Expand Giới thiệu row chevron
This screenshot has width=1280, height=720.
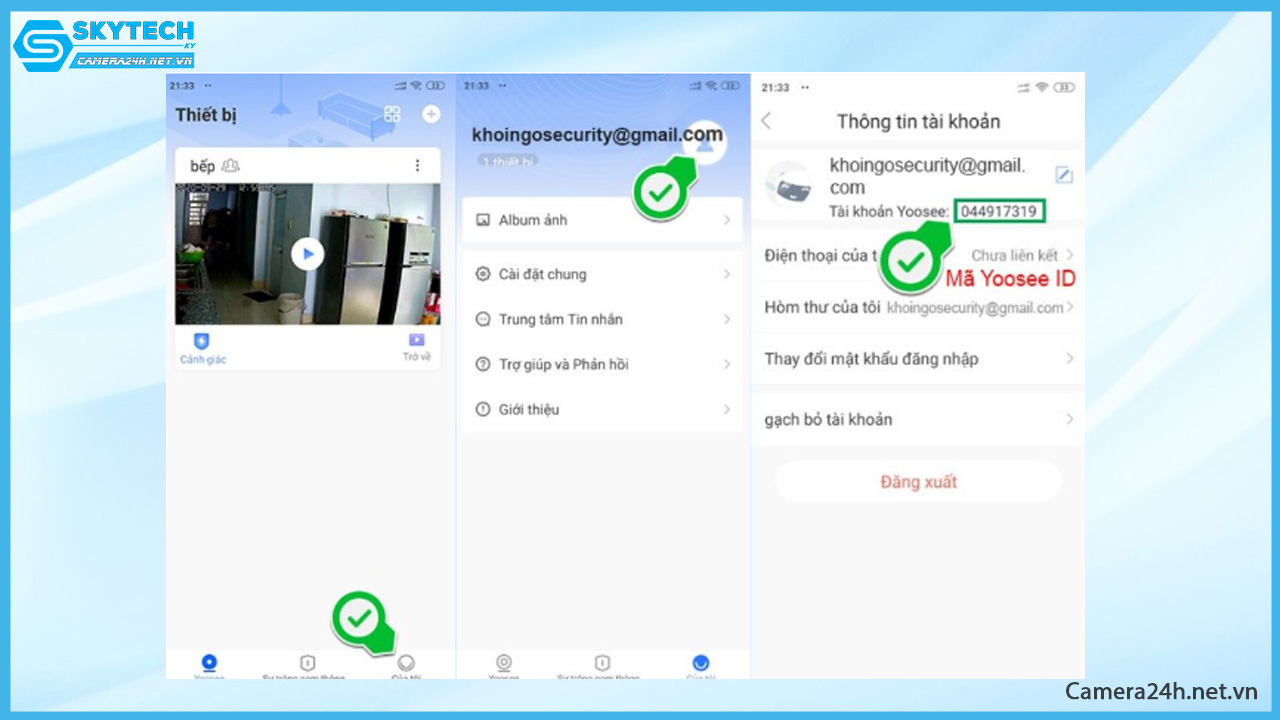(727, 409)
